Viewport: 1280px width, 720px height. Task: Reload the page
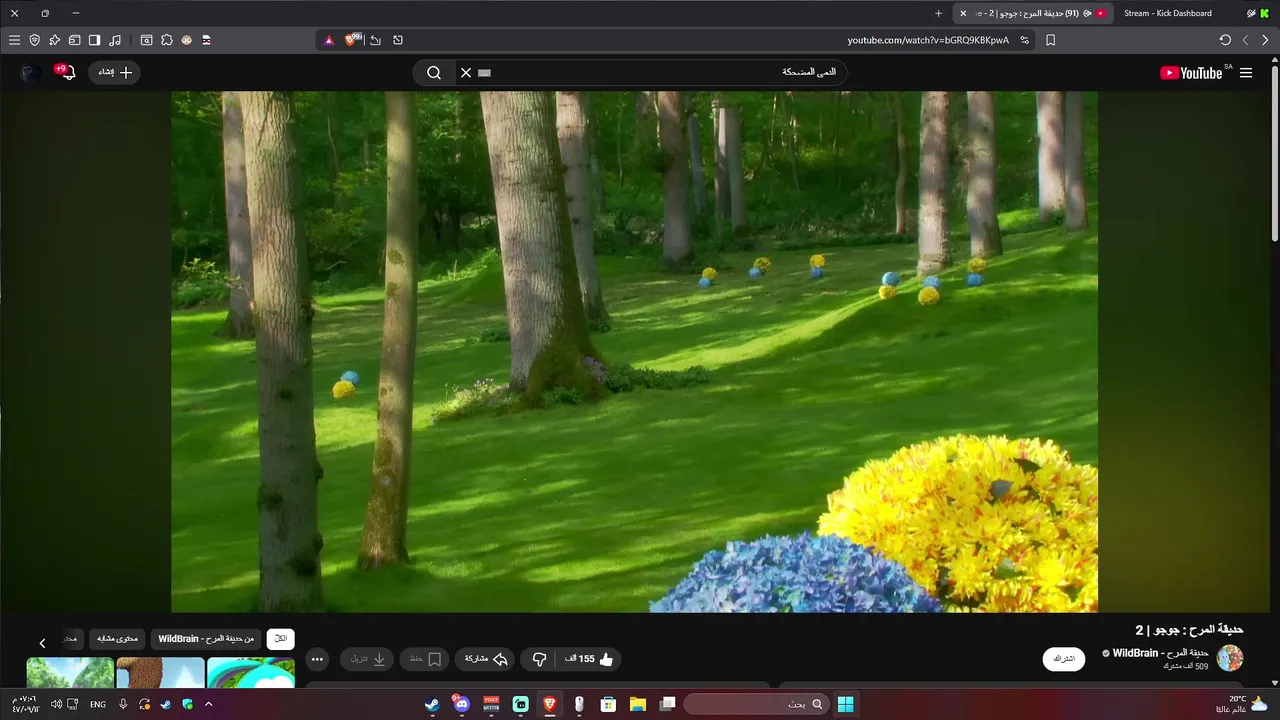coord(1225,40)
